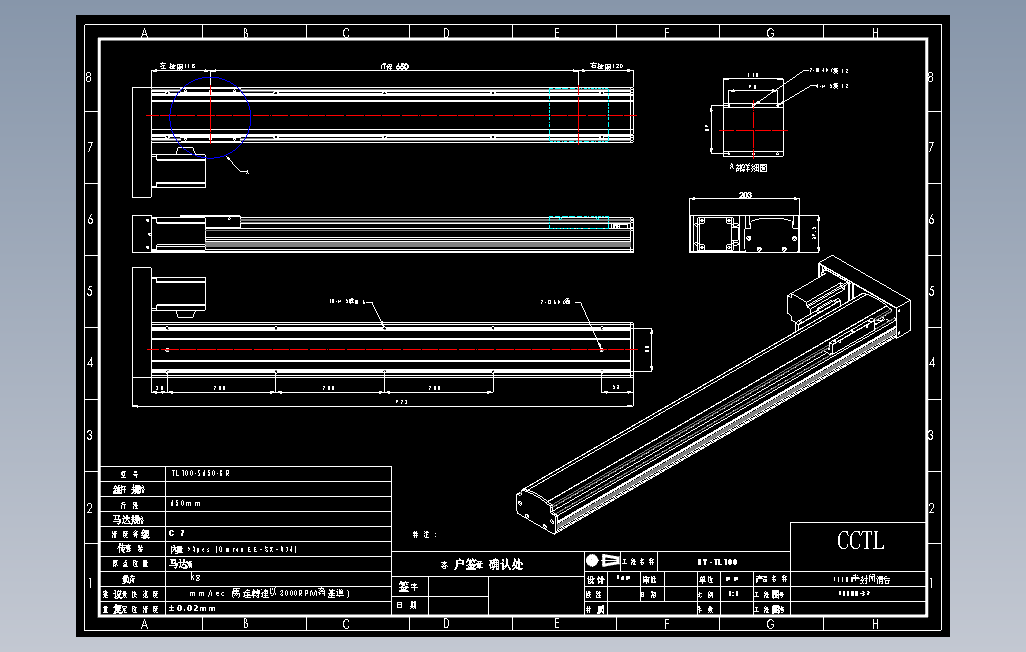This screenshot has height=652, width=1026.
Task: Select the model number cell starting with 'TL'
Action: (279, 473)
